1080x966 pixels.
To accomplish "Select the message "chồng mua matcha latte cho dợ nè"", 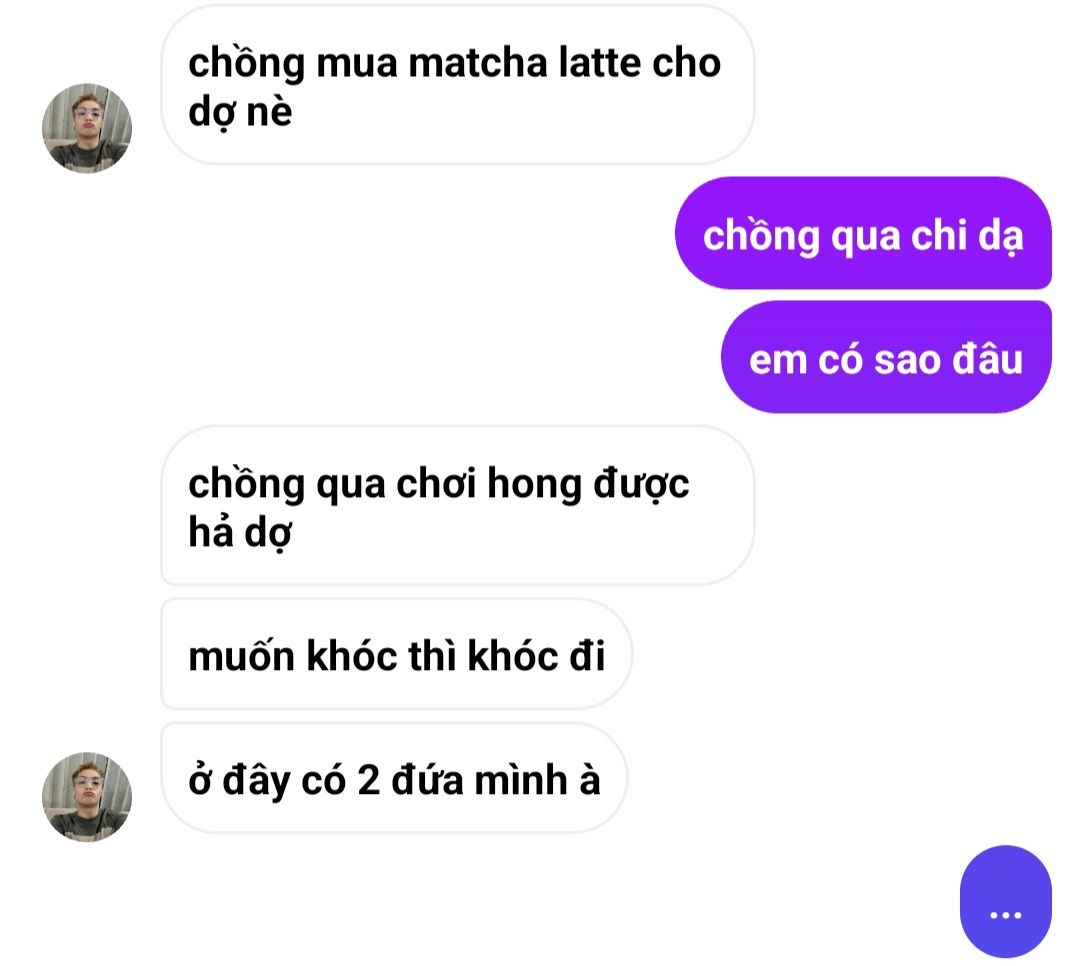I will point(457,85).
